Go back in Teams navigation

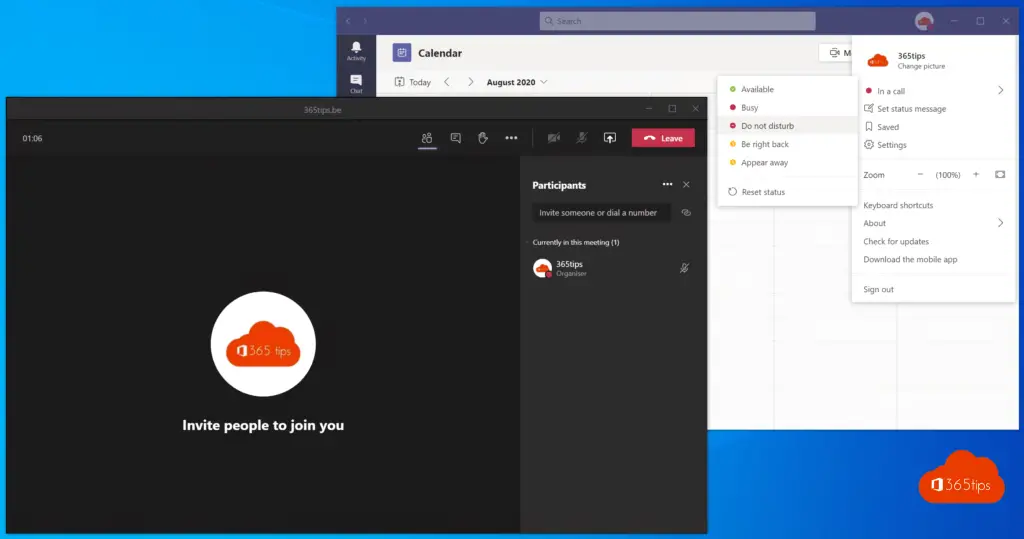tap(348, 21)
